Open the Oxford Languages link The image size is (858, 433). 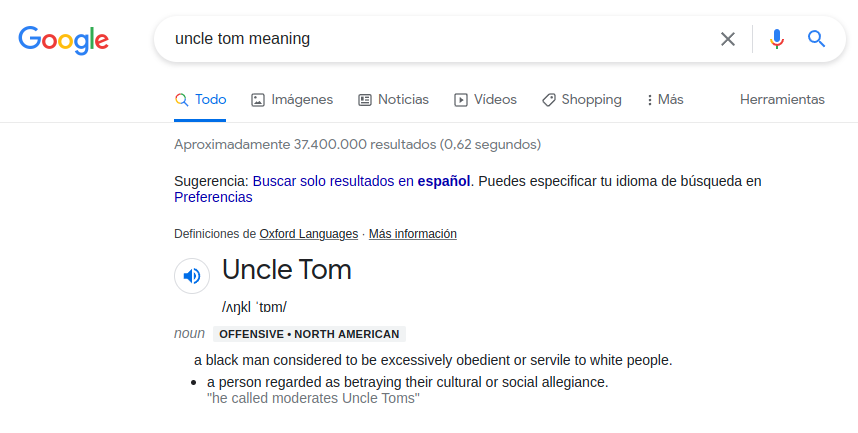click(x=309, y=234)
